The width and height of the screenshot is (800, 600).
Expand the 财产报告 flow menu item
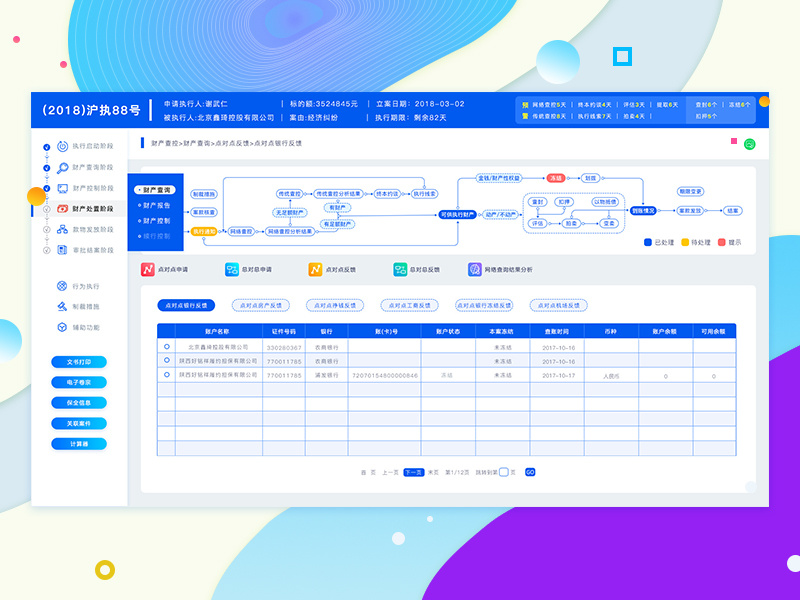point(155,205)
